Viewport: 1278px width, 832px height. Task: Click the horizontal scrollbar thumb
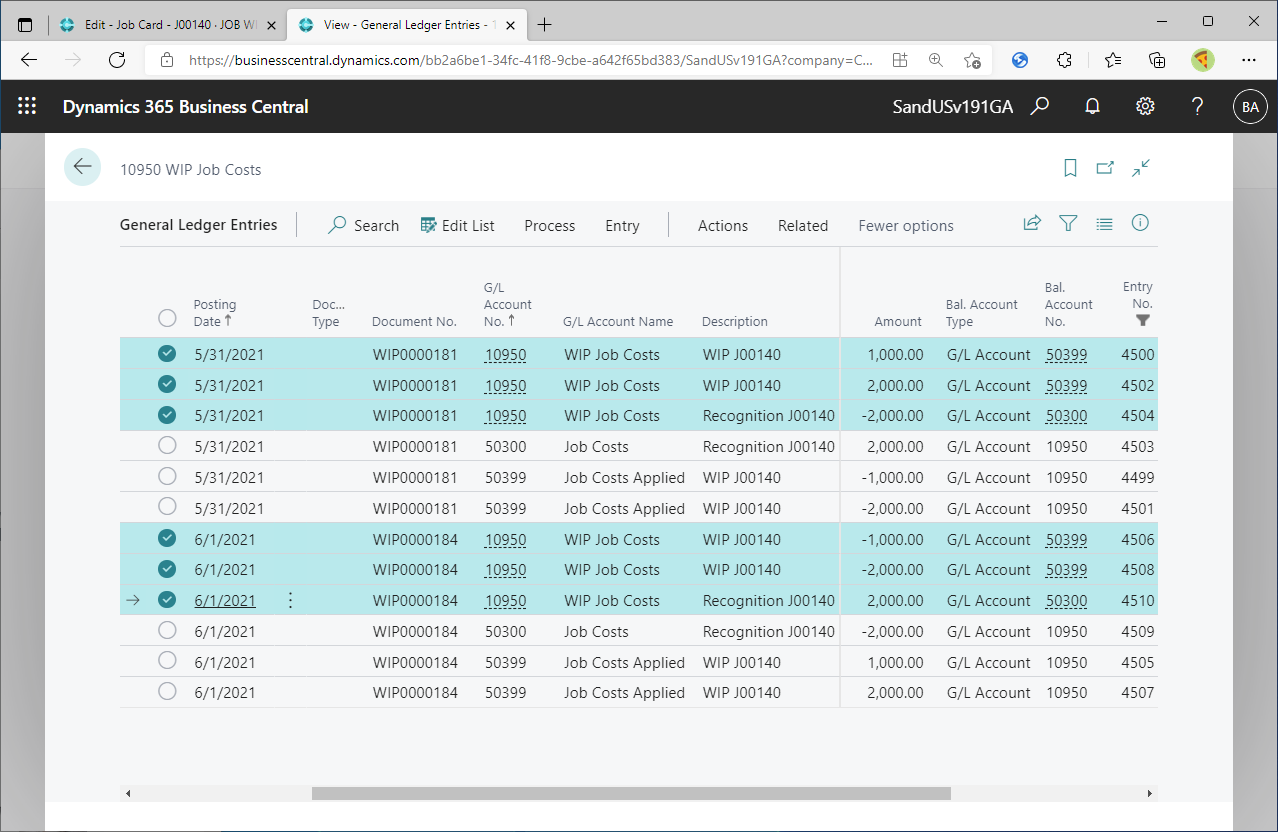tap(630, 793)
